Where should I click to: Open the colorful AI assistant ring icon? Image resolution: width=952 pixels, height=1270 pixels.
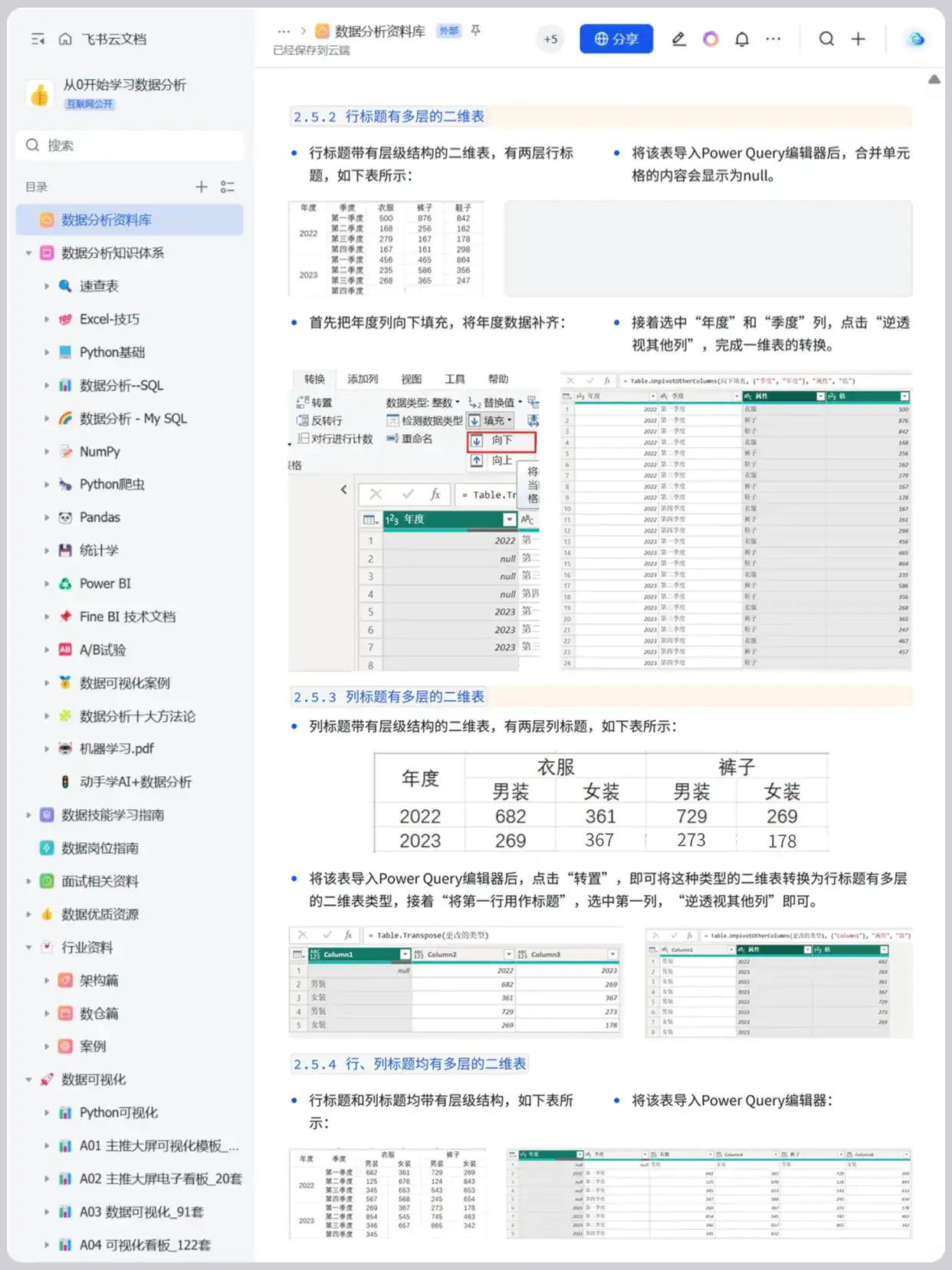coord(711,39)
